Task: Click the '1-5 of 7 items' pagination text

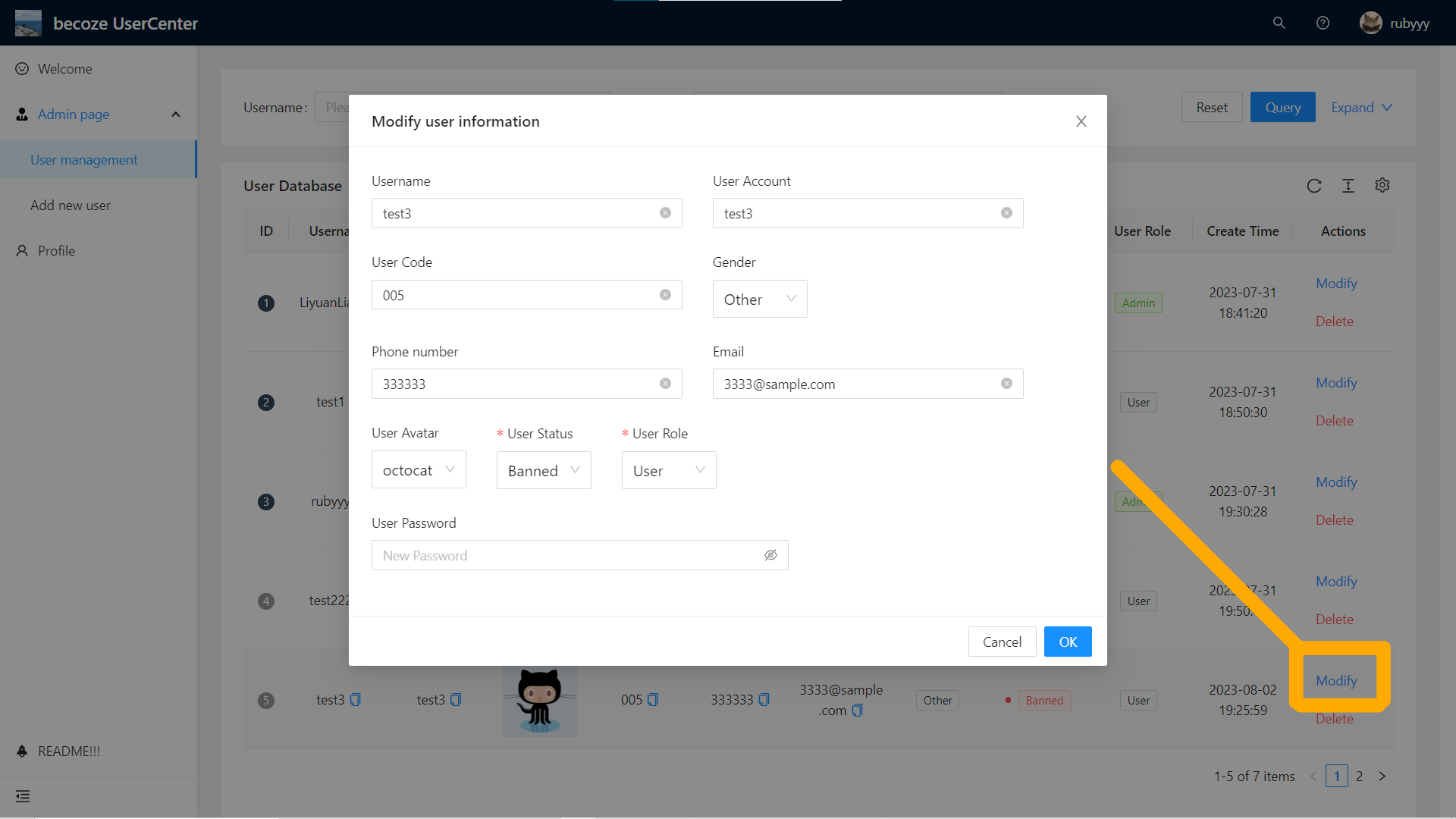Action: pos(1254,776)
